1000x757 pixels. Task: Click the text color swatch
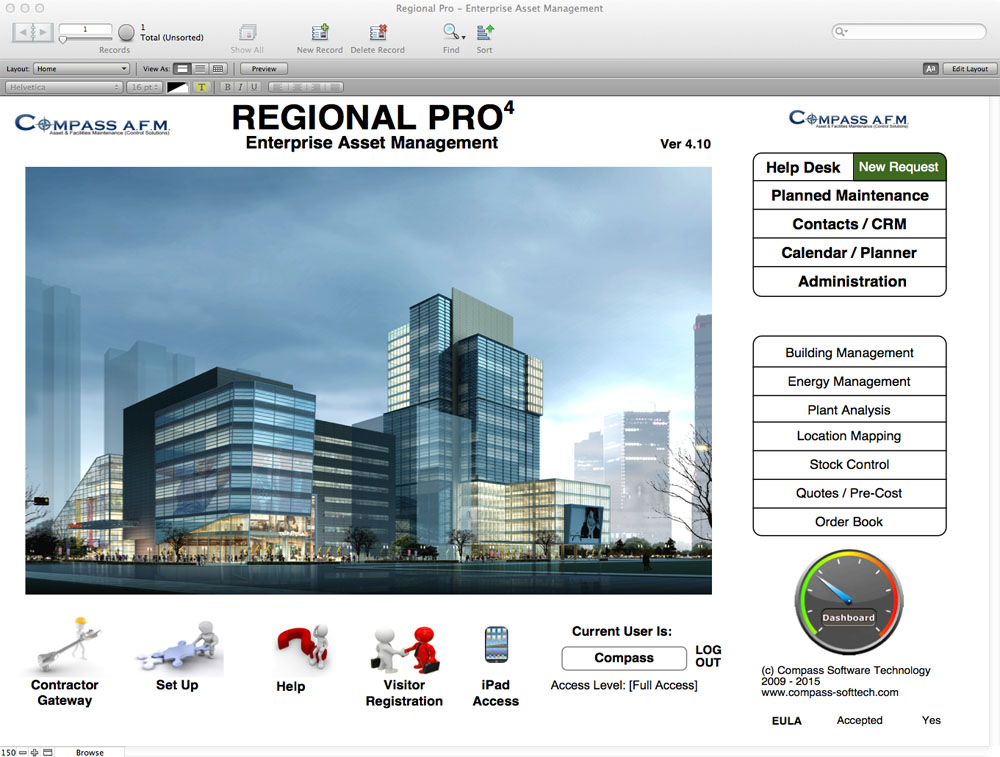click(177, 87)
